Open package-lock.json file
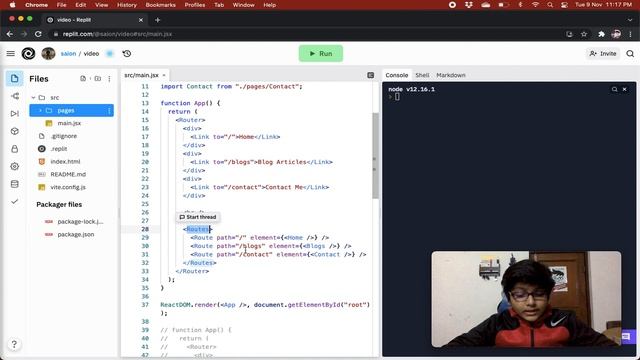The height and width of the screenshot is (360, 640). [x=80, y=221]
